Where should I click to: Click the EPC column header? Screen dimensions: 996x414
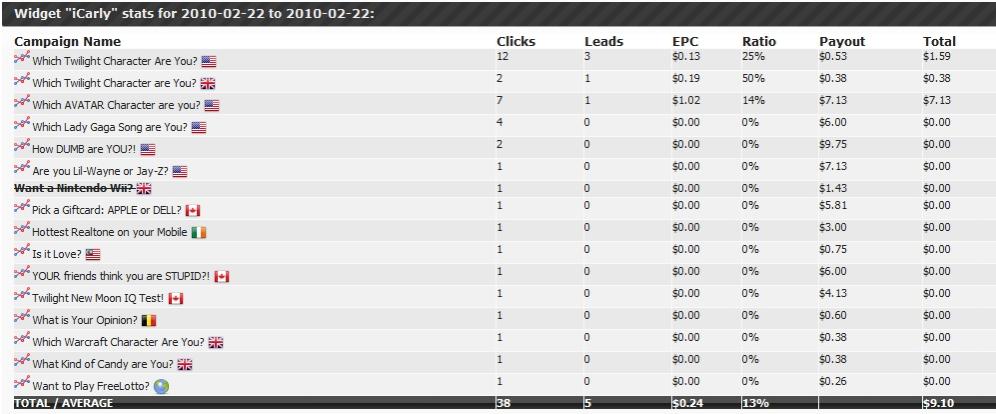pos(686,41)
